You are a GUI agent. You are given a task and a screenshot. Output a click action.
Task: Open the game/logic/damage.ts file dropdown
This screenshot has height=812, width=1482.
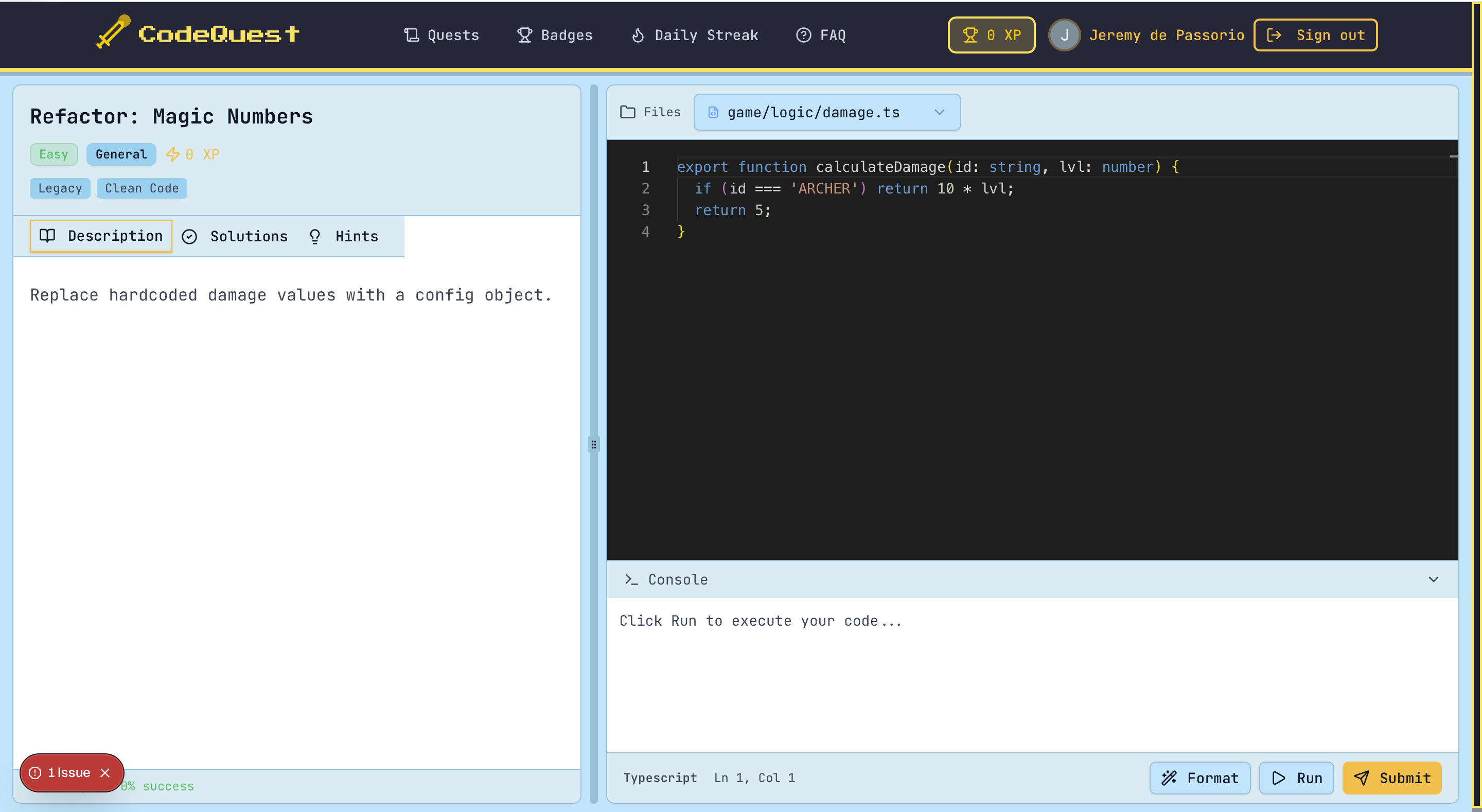click(x=826, y=112)
